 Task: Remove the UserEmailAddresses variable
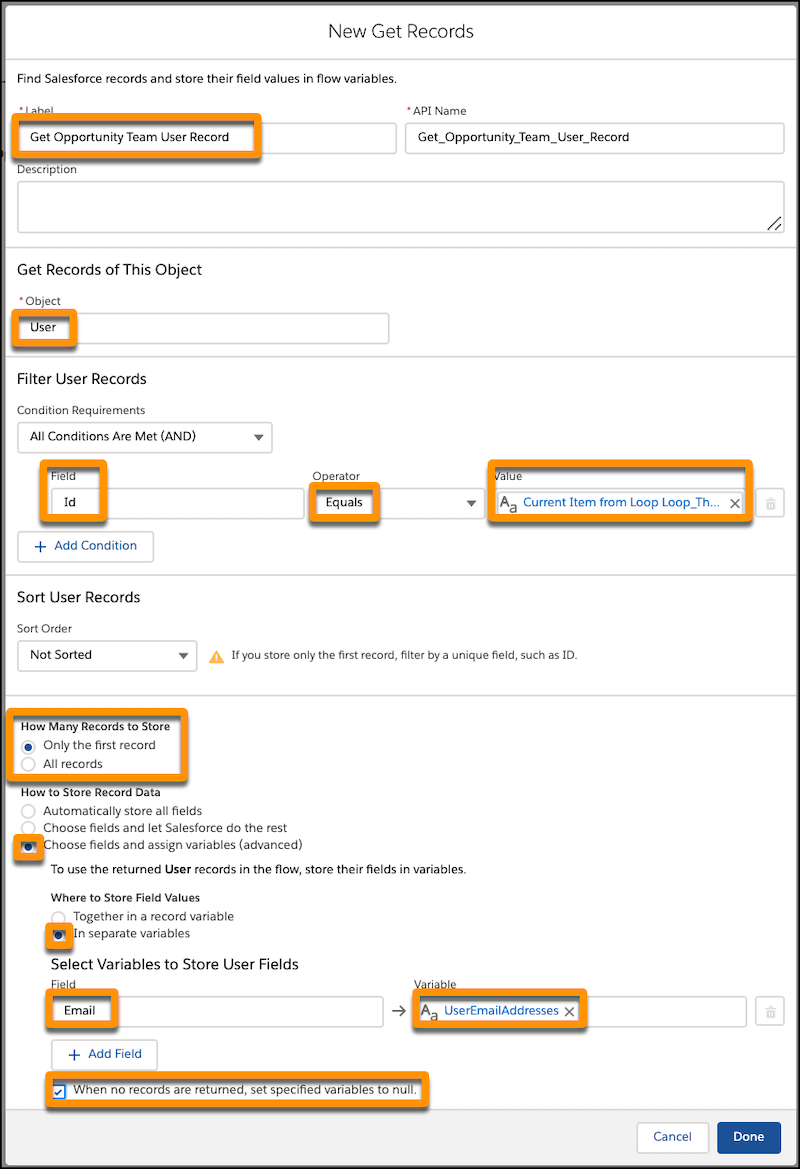click(x=570, y=1012)
